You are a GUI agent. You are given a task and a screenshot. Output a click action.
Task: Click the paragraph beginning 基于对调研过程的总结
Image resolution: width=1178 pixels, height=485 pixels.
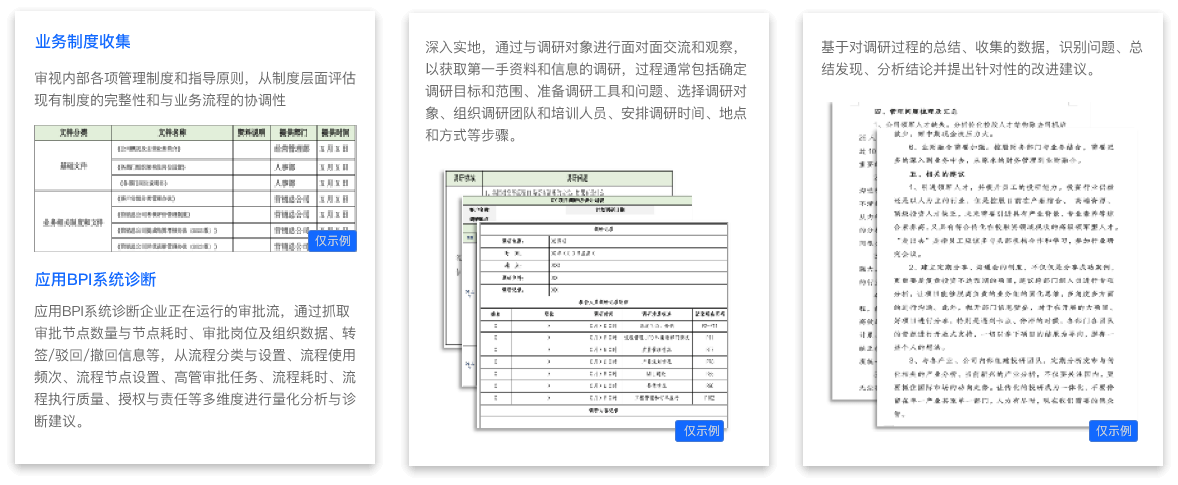coord(982,58)
